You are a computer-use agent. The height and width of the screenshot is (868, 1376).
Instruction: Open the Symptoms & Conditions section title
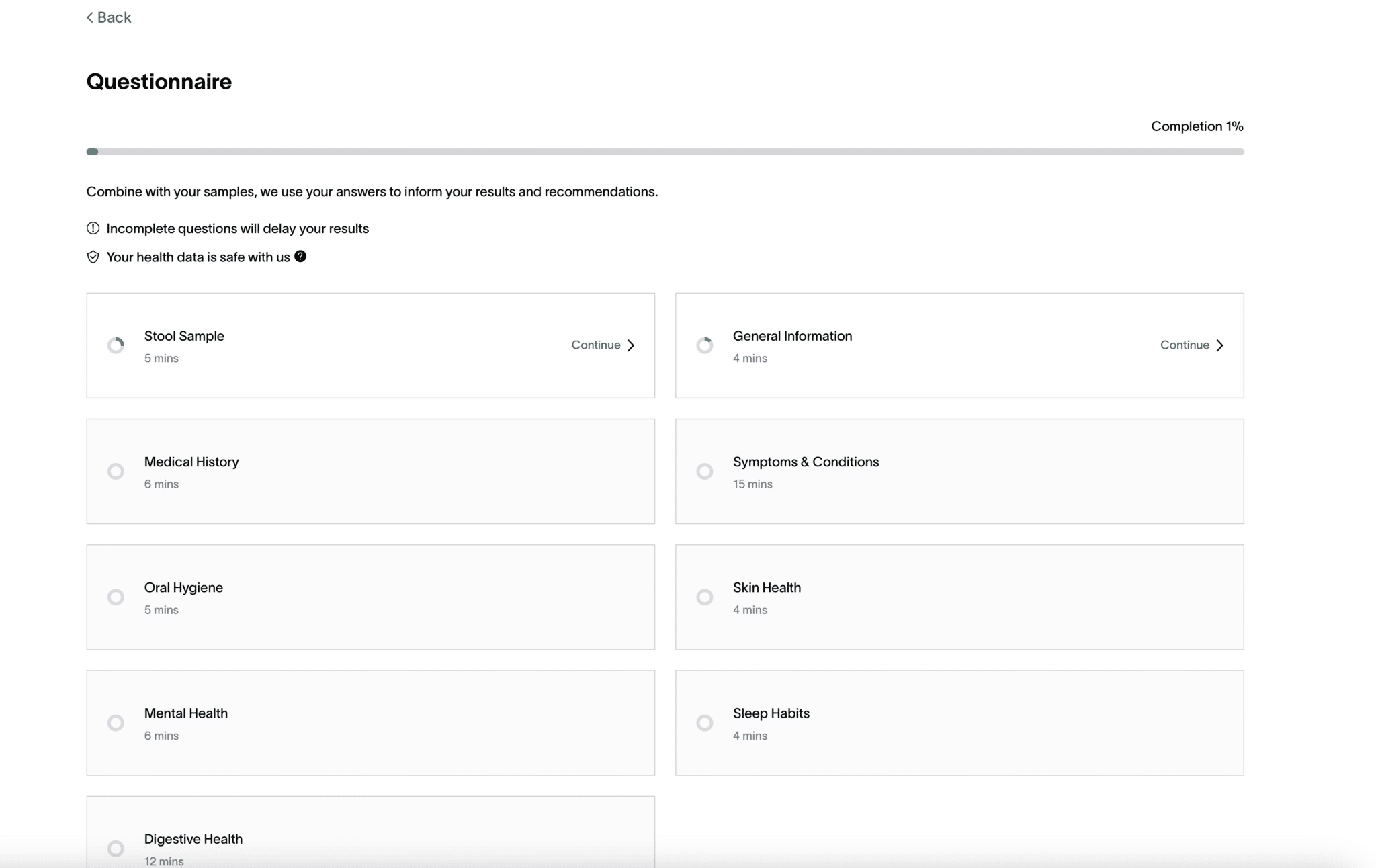(x=806, y=462)
